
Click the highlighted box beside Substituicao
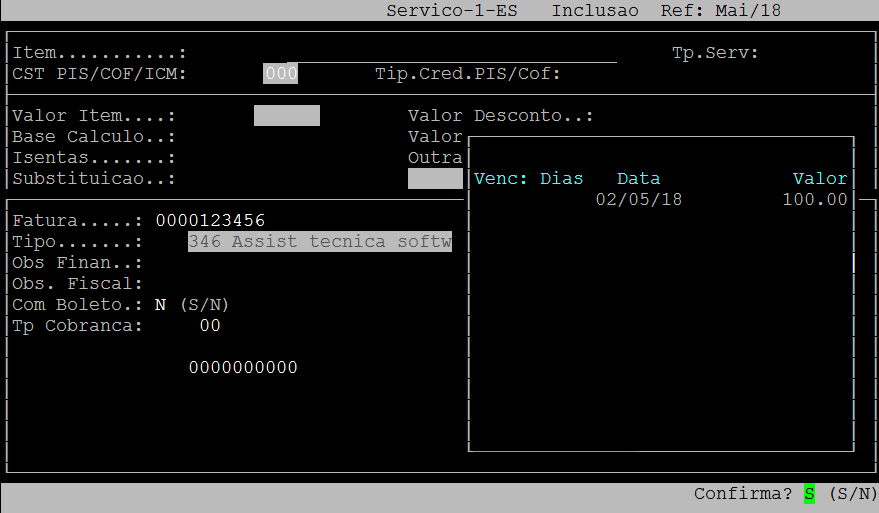tap(435, 179)
